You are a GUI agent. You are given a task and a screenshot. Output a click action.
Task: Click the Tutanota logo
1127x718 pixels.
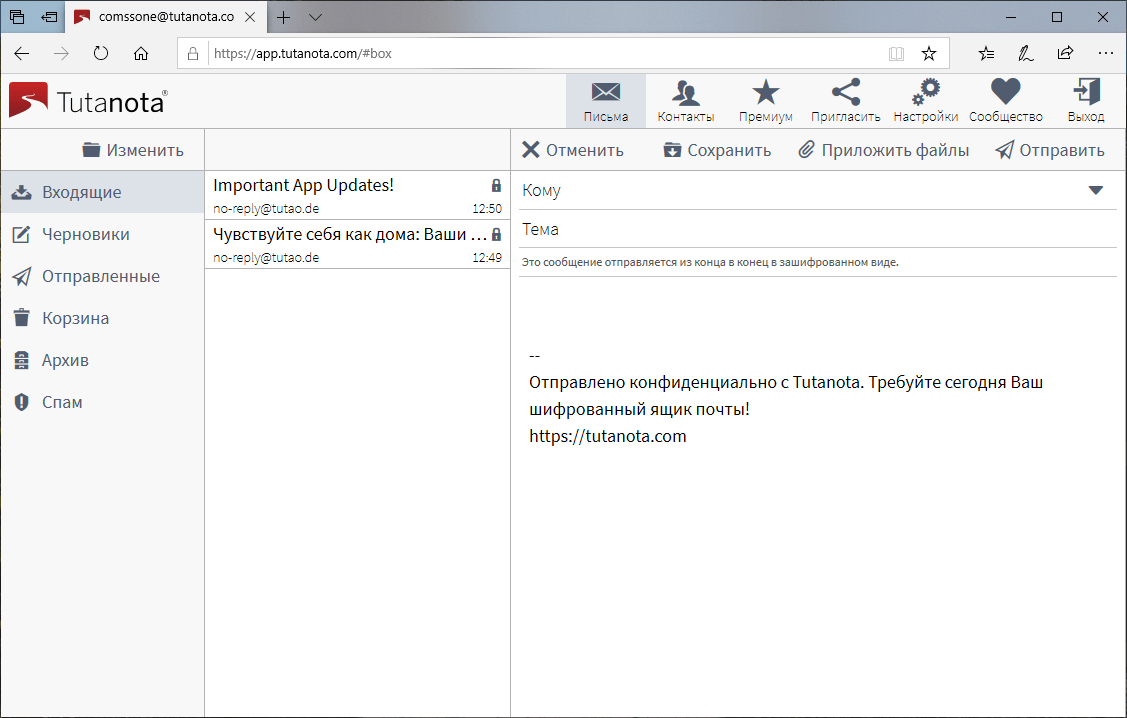(88, 101)
